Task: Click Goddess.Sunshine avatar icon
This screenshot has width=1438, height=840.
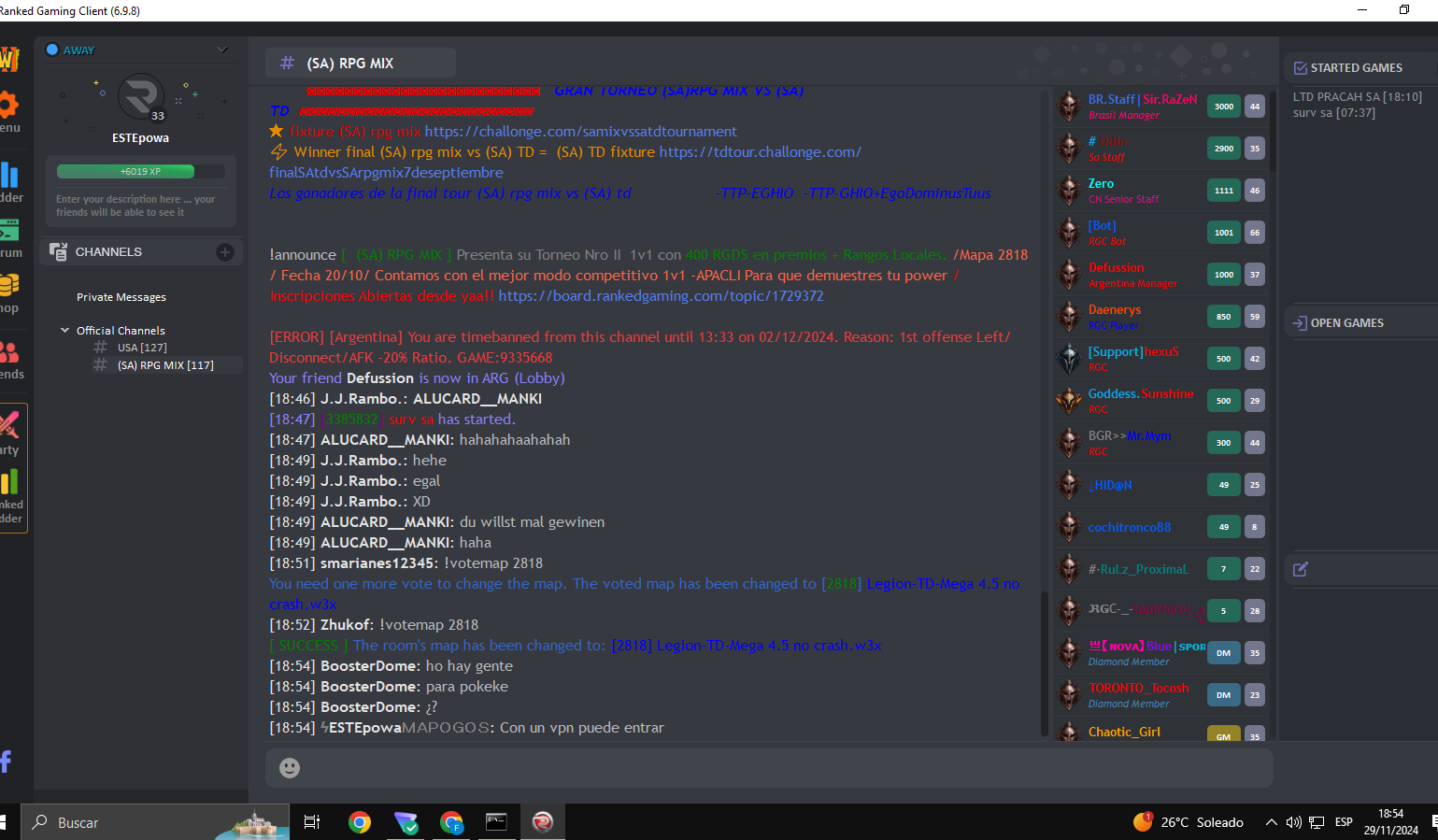Action: coord(1069,401)
